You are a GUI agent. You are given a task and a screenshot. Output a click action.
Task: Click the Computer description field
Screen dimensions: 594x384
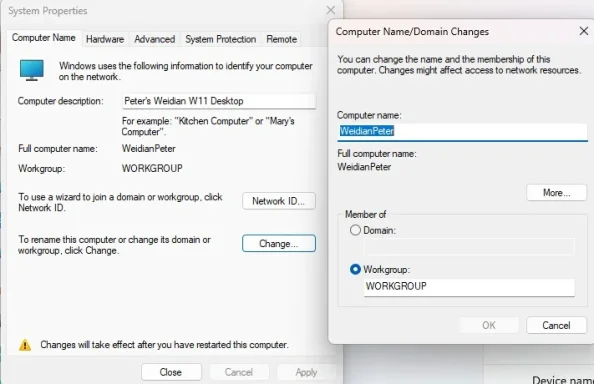(219, 101)
